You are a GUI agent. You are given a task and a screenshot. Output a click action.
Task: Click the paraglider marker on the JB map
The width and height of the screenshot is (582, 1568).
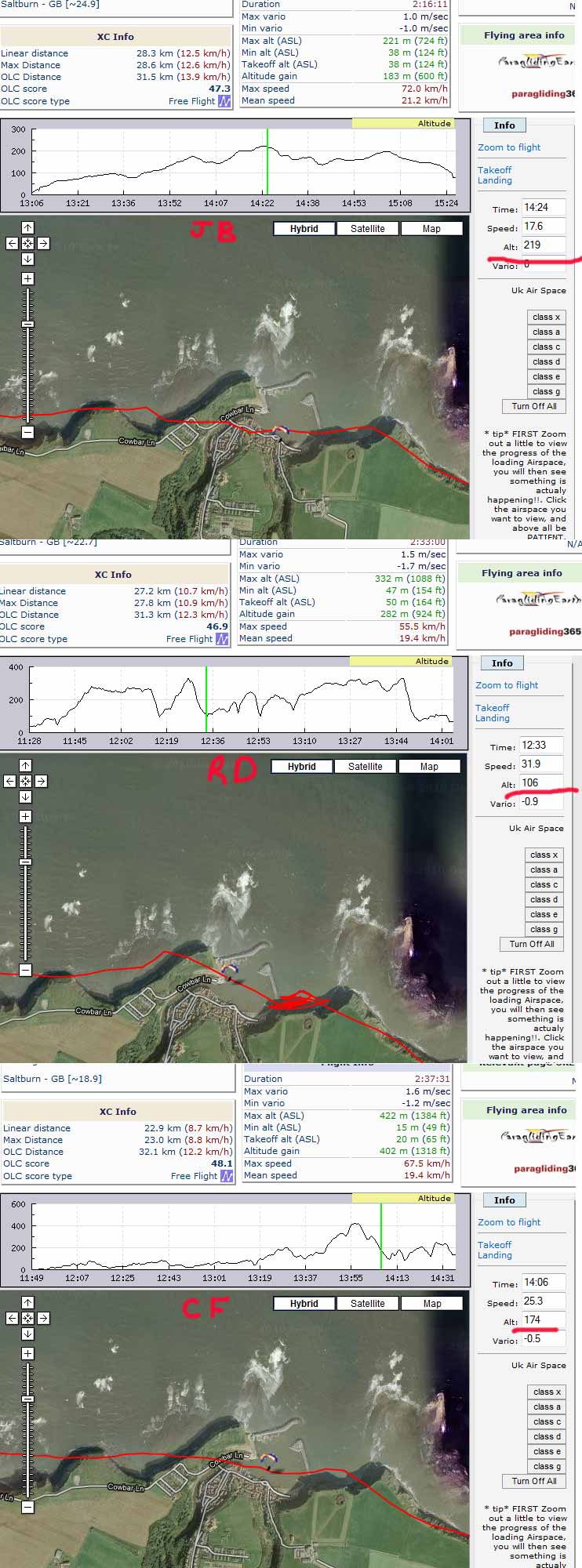(x=279, y=432)
